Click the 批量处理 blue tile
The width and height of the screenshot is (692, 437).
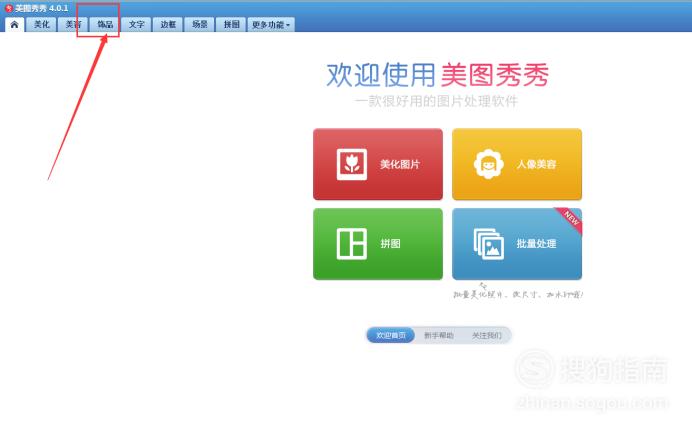pyautogui.click(x=517, y=244)
